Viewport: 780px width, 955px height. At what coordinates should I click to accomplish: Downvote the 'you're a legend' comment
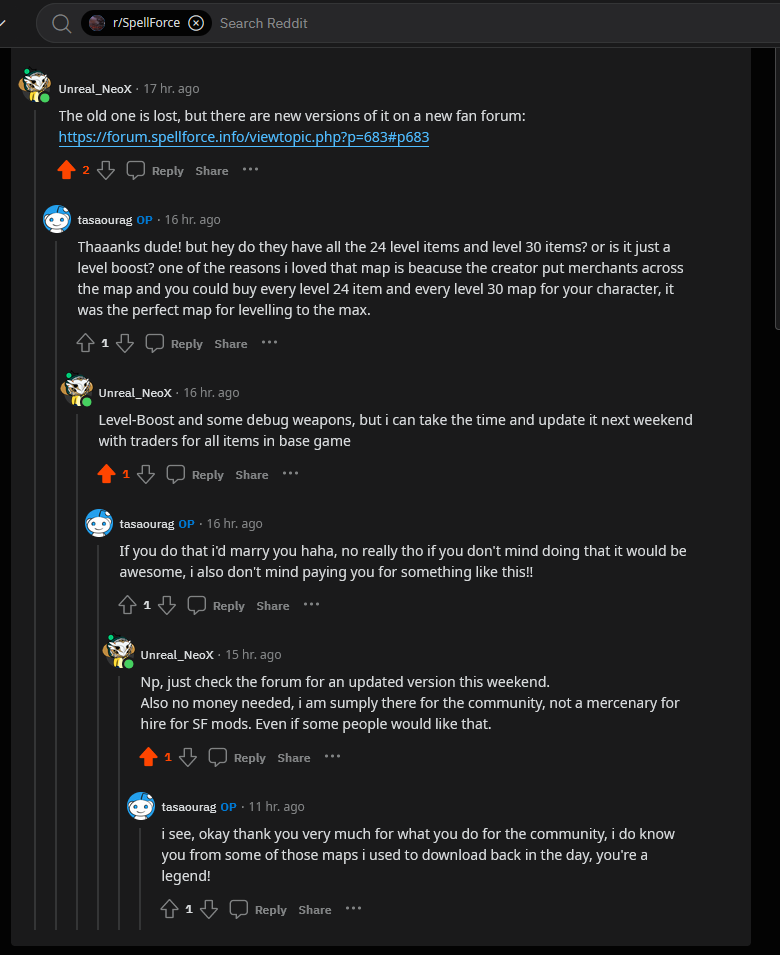[x=209, y=910]
